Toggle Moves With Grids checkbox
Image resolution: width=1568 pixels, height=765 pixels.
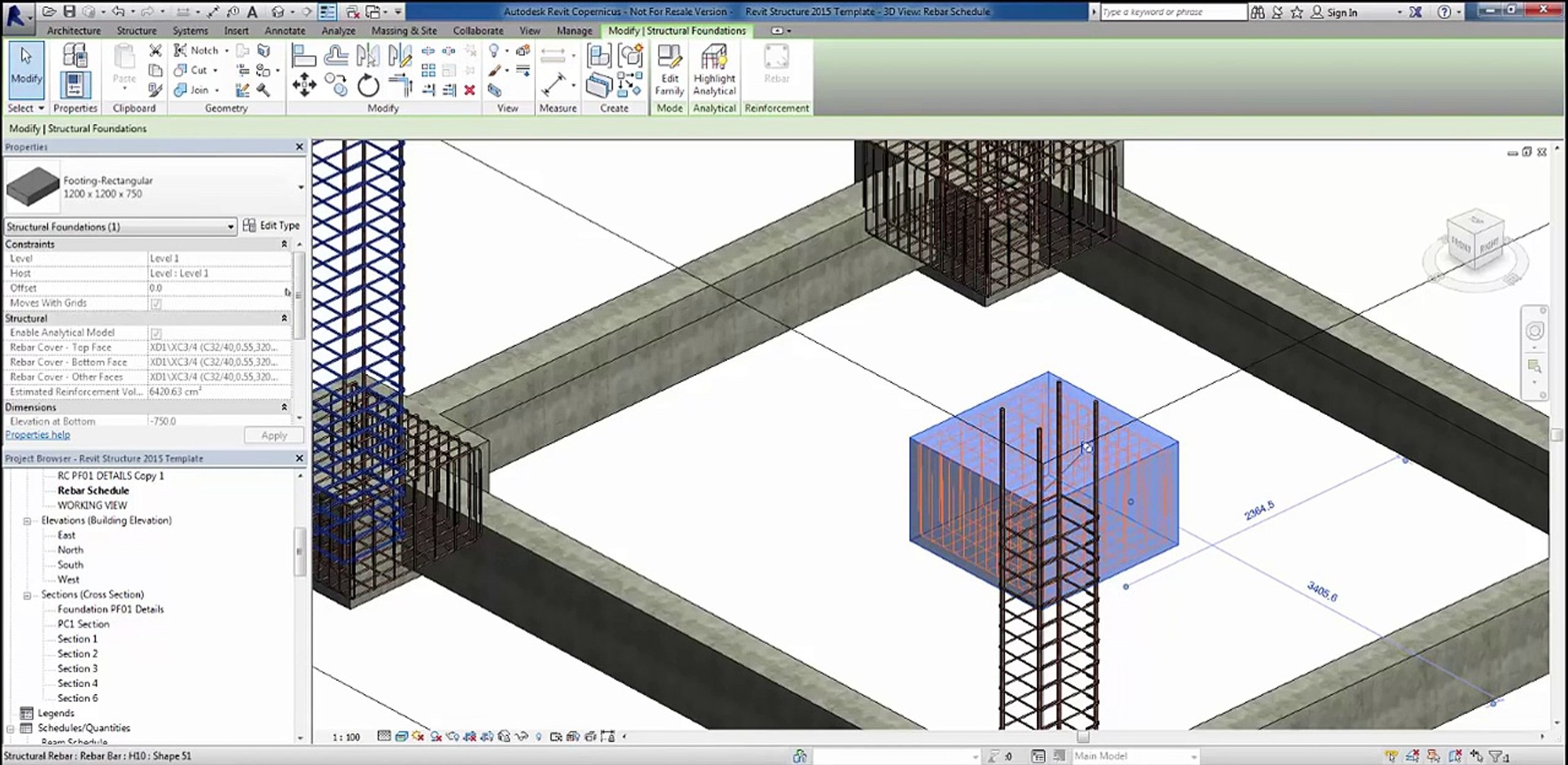click(156, 303)
